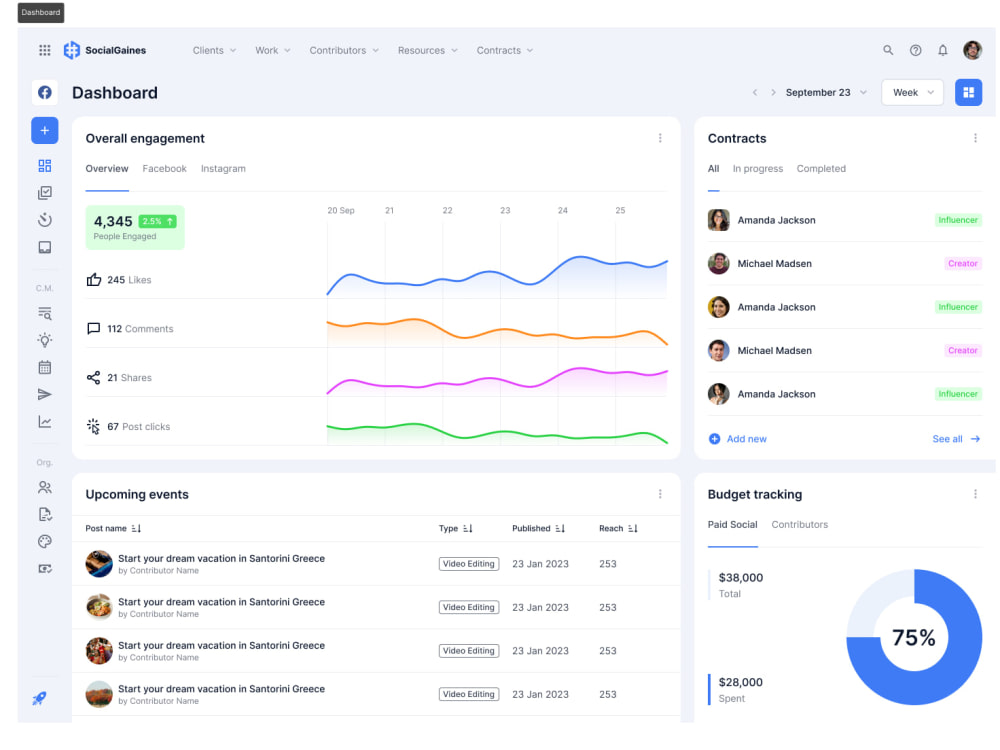Open the document approval icon in sidebar
The height and width of the screenshot is (750, 1000).
click(x=45, y=515)
